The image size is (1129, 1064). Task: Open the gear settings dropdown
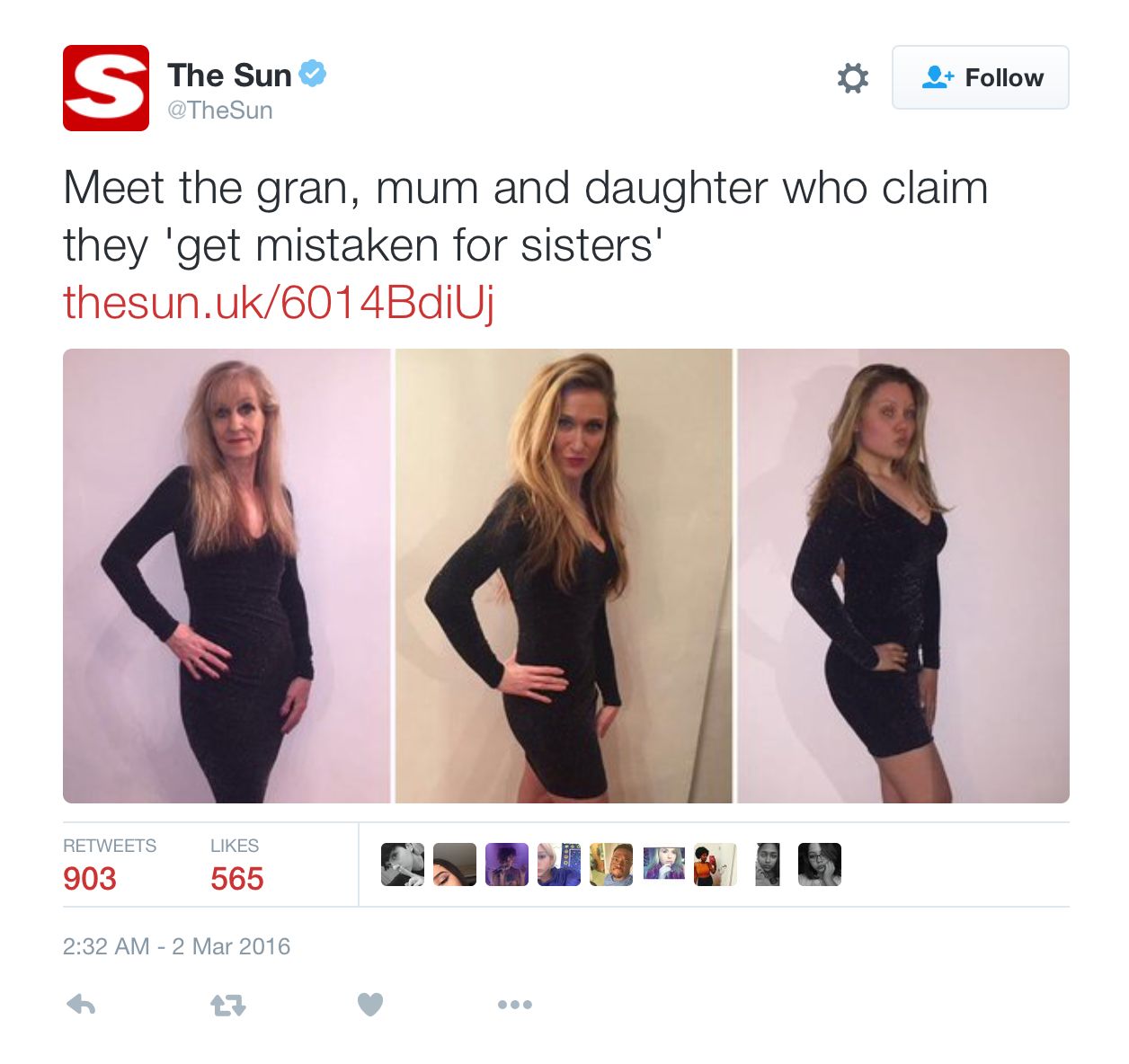click(x=853, y=78)
